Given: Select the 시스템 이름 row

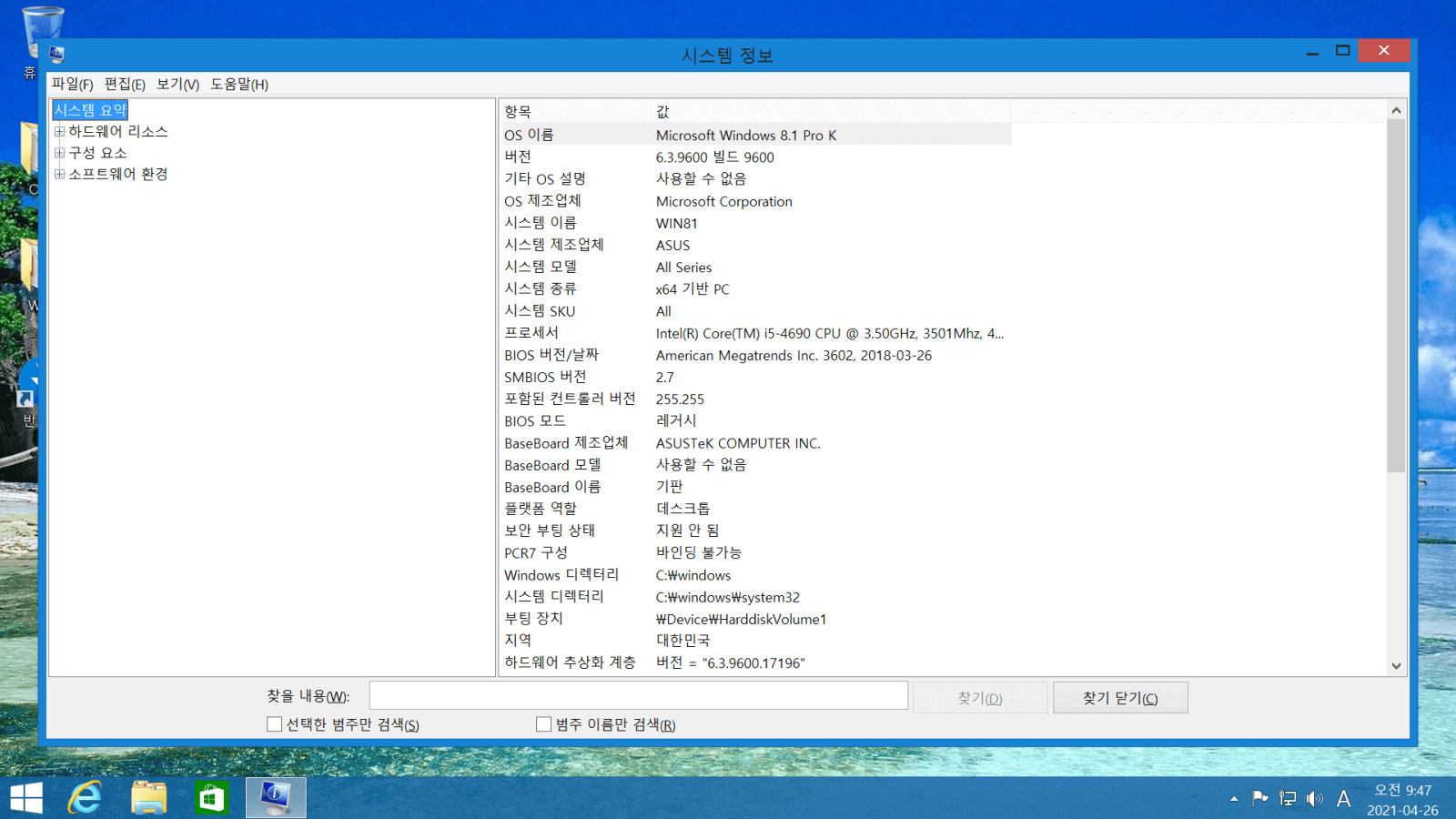Looking at the screenshot, I should (755, 223).
